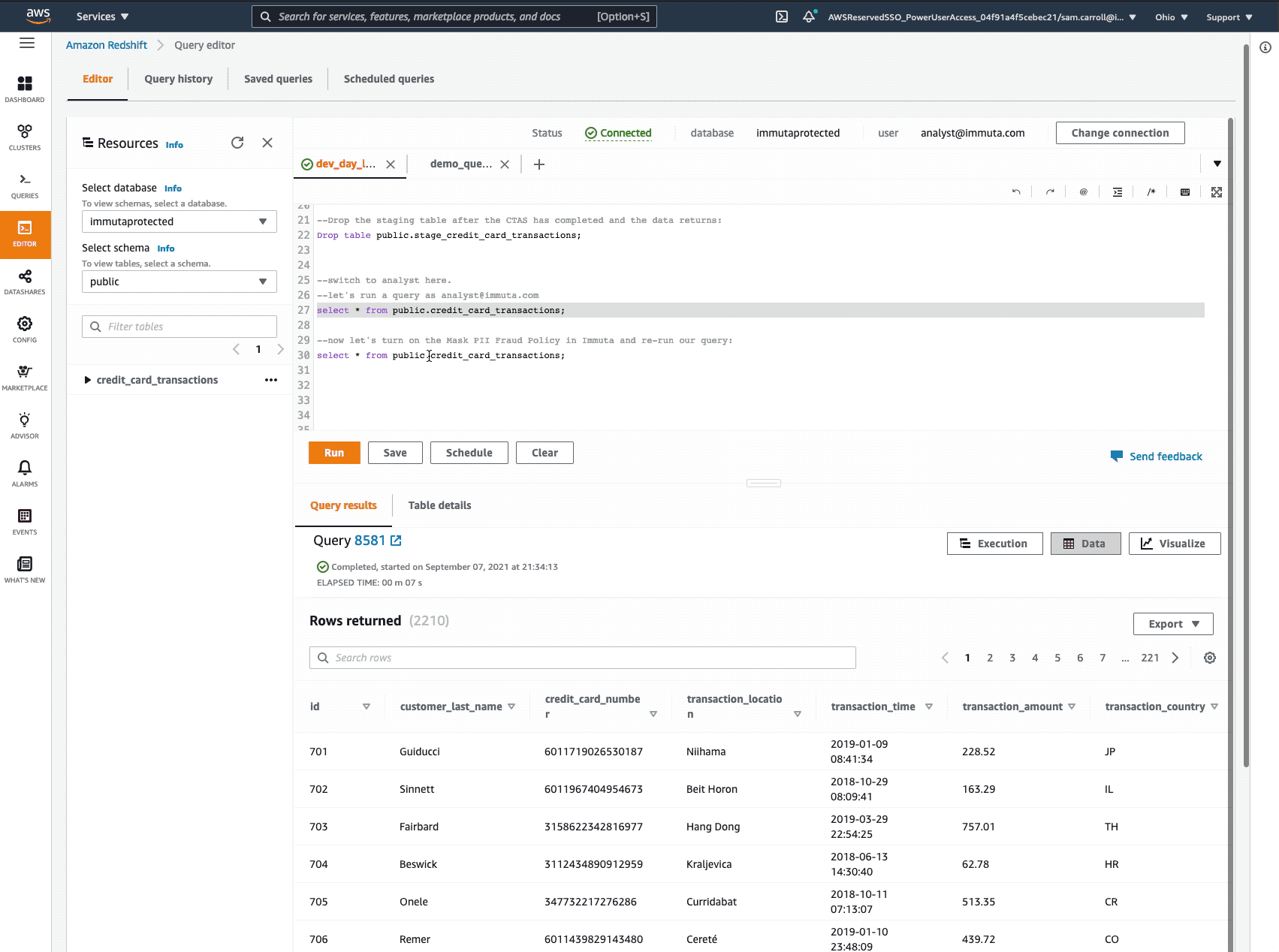Go to next results page arrow
This screenshot has height=952, width=1279.
click(x=1175, y=658)
